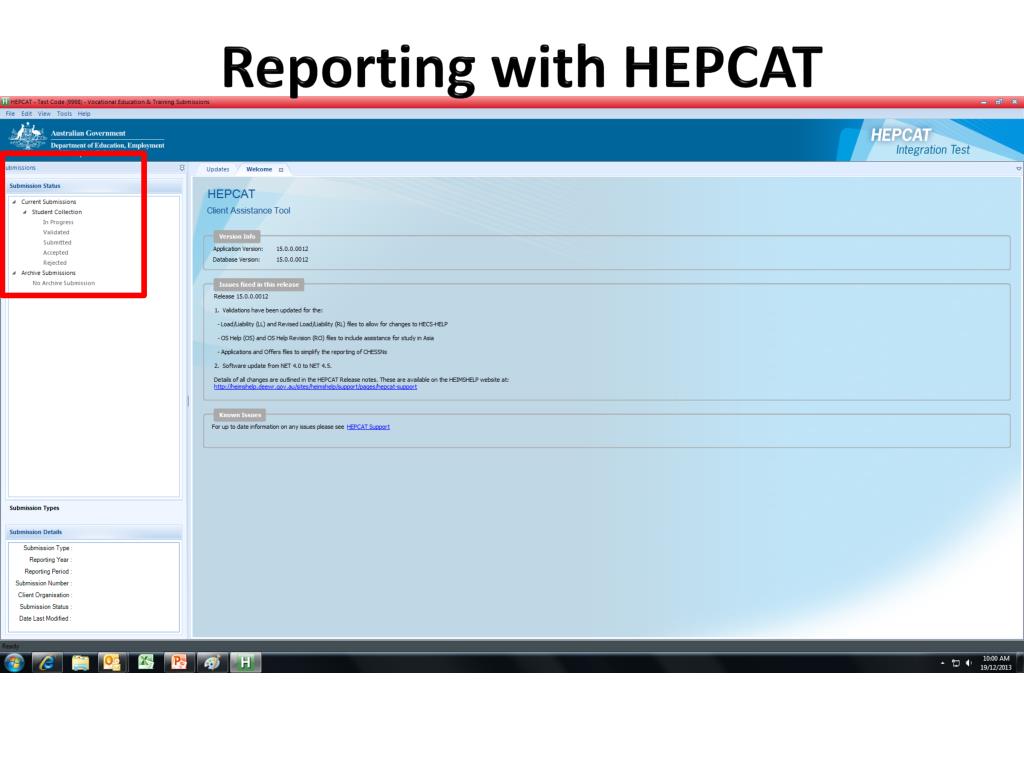
Task: Select Student Collection tree node
Action: [x=57, y=212]
